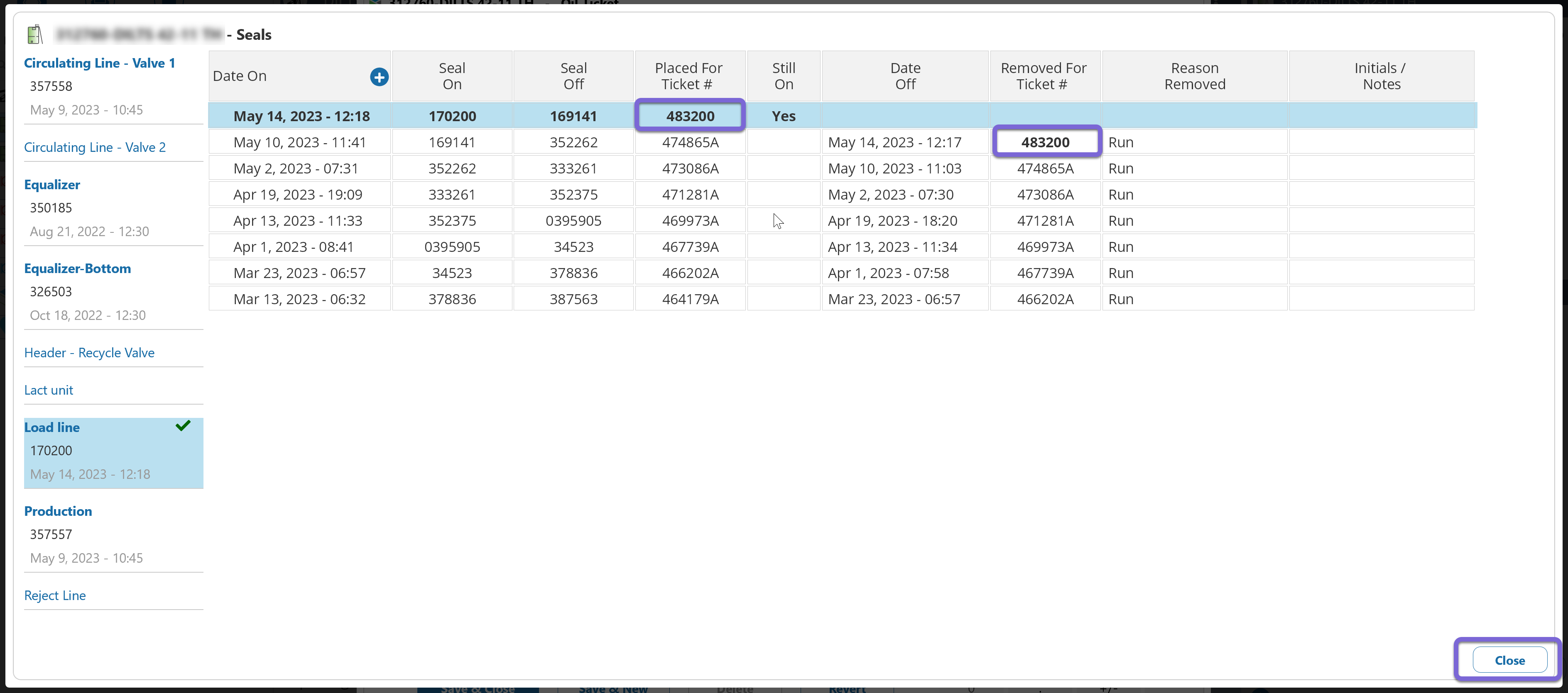
Task: Select the May 10, 2023 - 11:41 row
Action: click(x=299, y=142)
